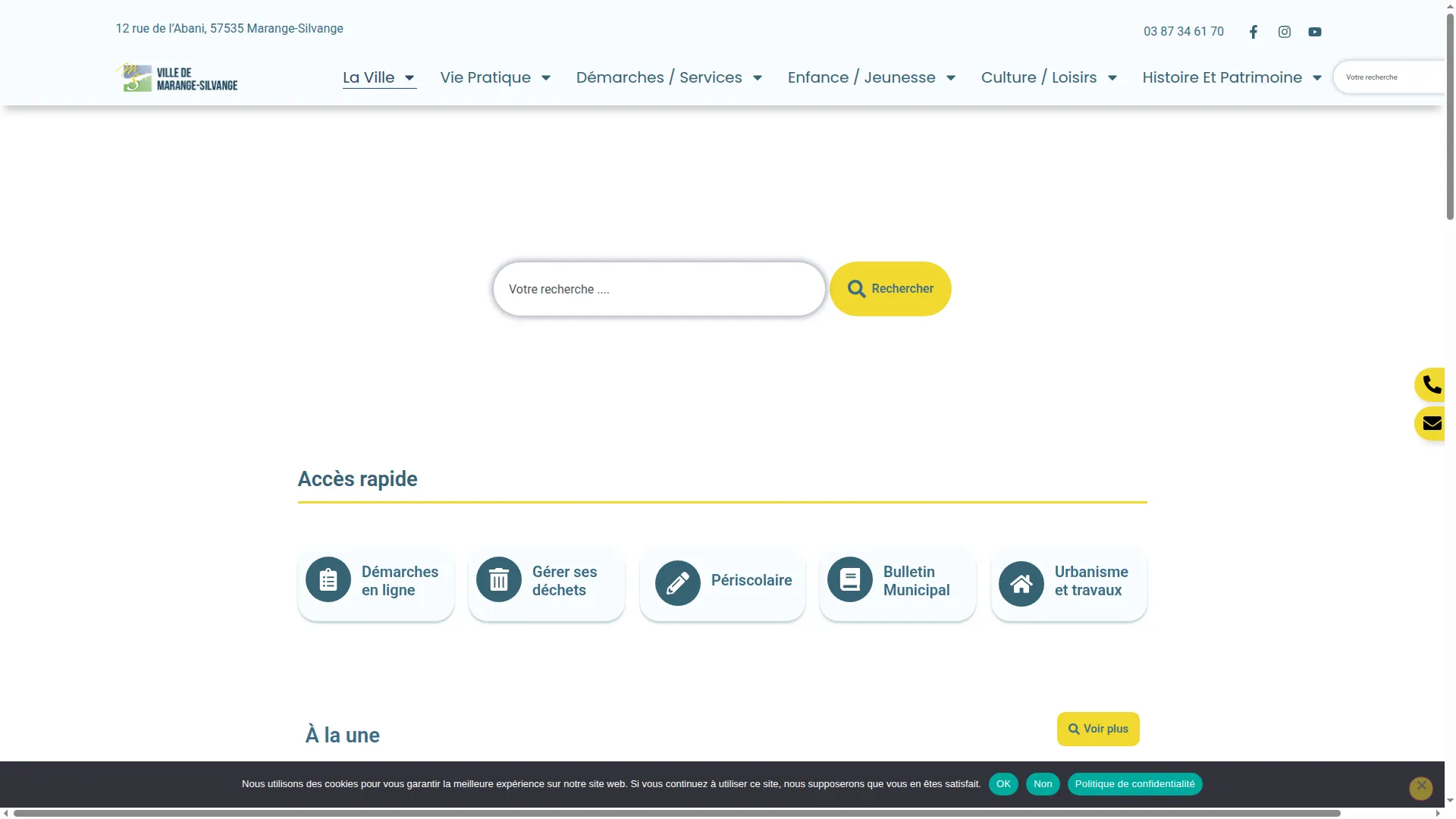Click the trash can icon for déchets
The image size is (1456, 819).
[499, 580]
